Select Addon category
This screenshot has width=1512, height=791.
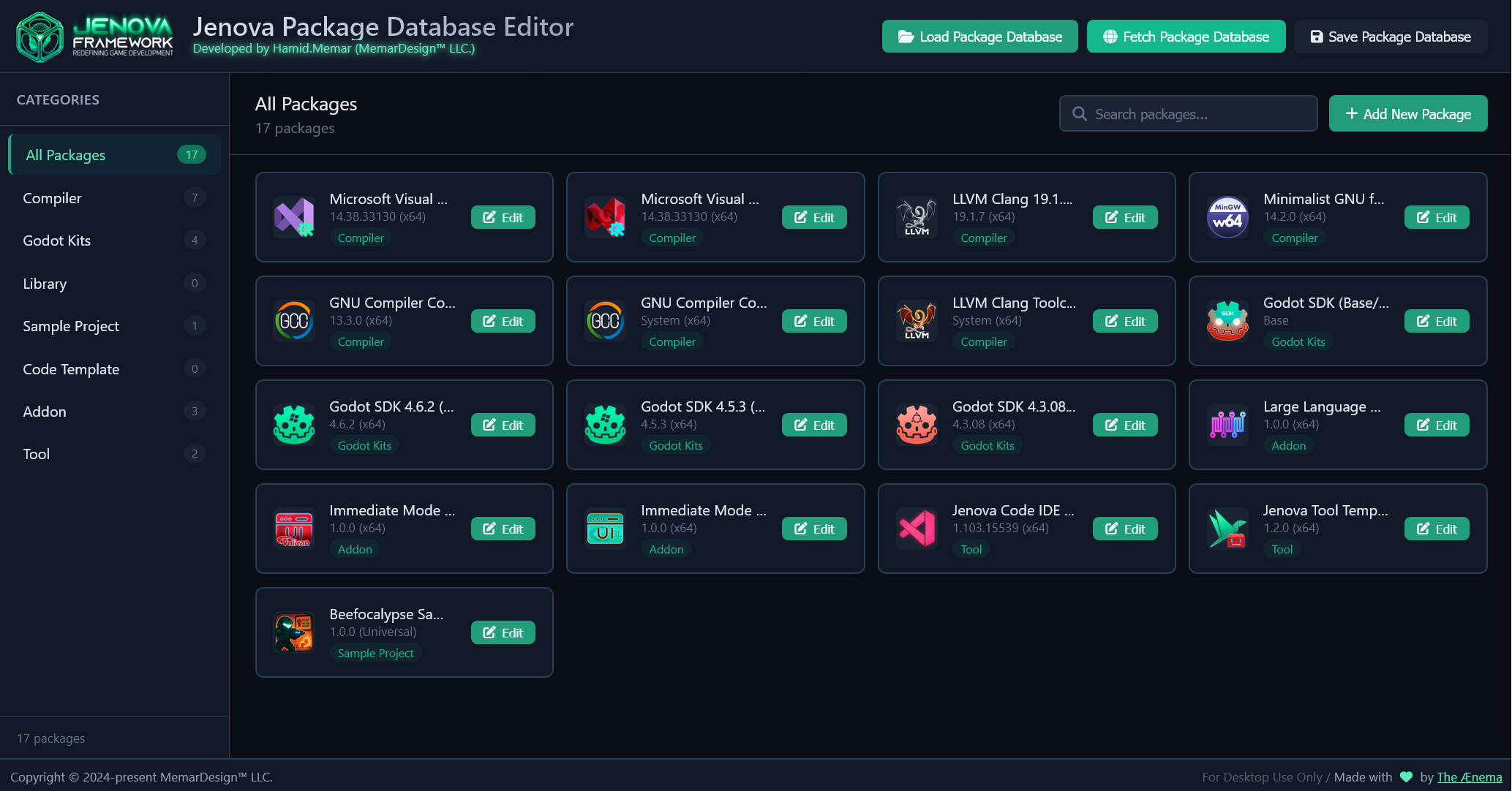[114, 412]
